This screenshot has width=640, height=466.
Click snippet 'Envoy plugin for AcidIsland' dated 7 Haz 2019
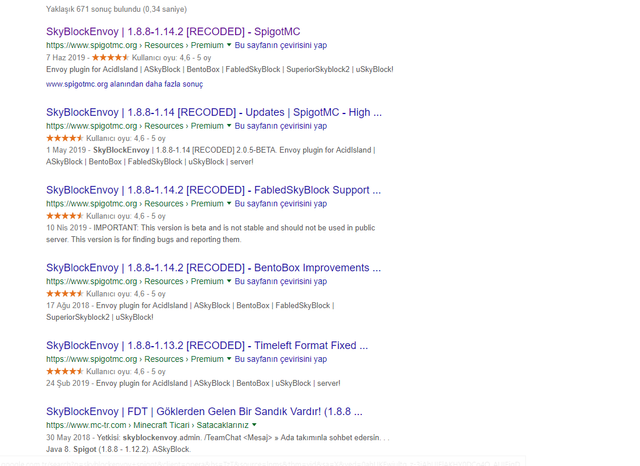[x=220, y=69]
